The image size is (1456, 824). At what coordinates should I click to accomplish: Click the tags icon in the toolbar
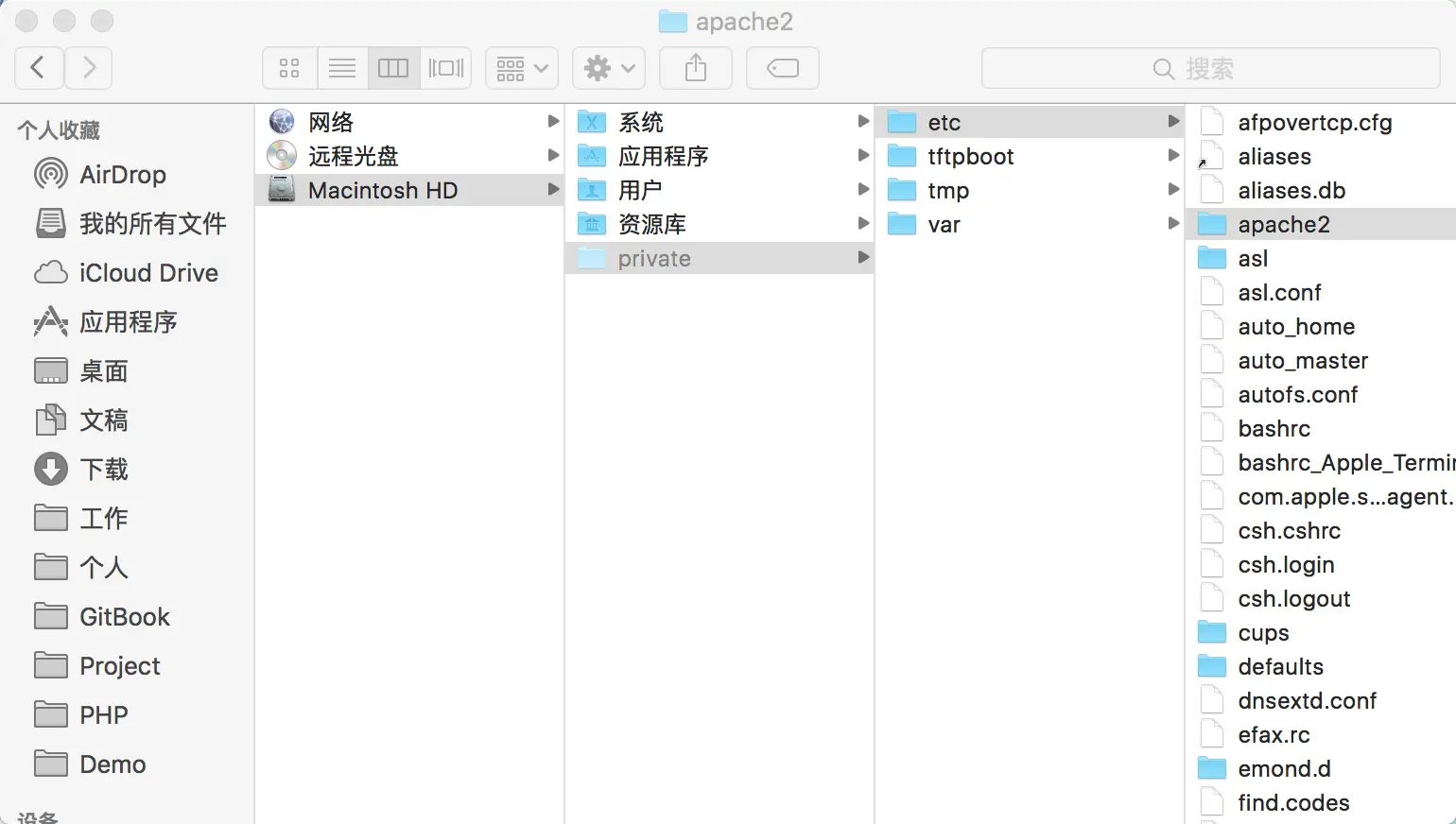point(782,67)
